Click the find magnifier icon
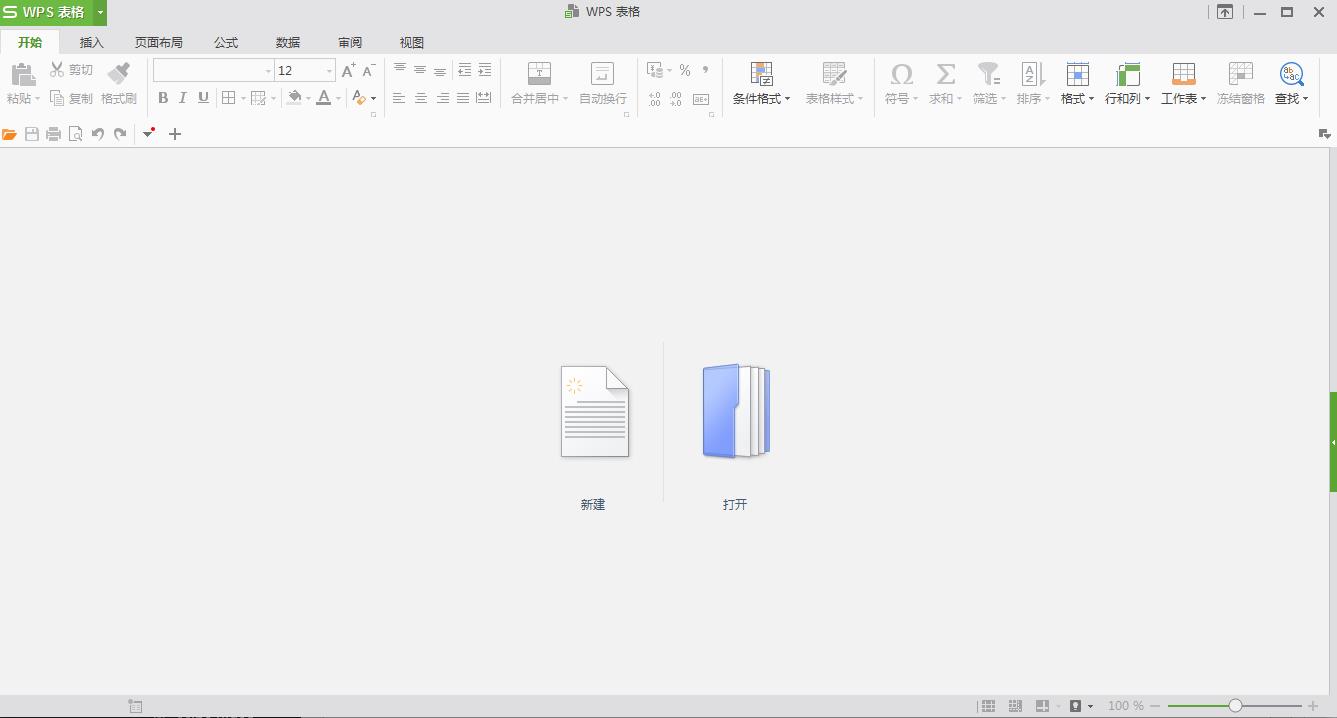The height and width of the screenshot is (718, 1337). point(1291,73)
